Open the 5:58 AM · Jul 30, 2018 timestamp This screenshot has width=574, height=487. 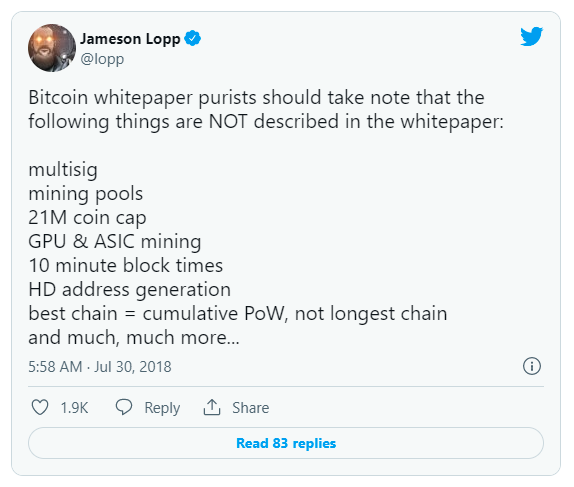click(100, 367)
